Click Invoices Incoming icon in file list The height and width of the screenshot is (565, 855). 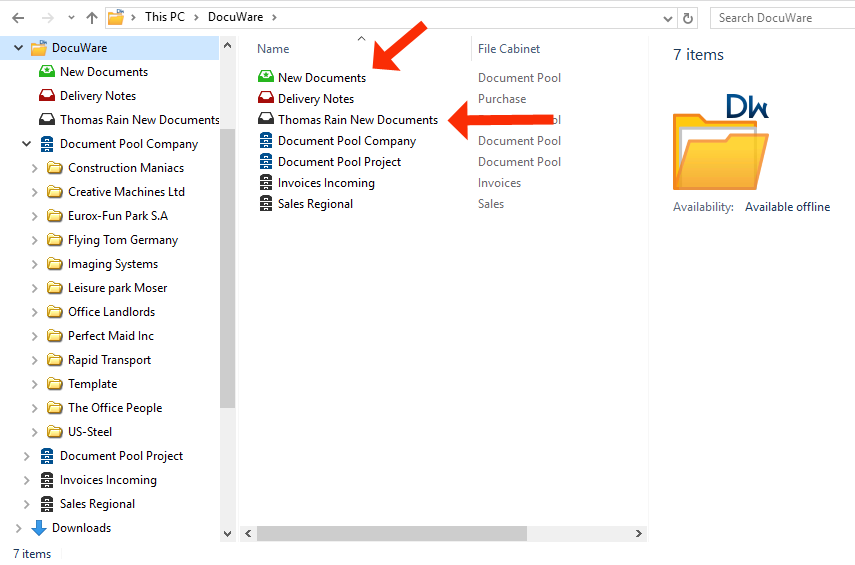(266, 182)
